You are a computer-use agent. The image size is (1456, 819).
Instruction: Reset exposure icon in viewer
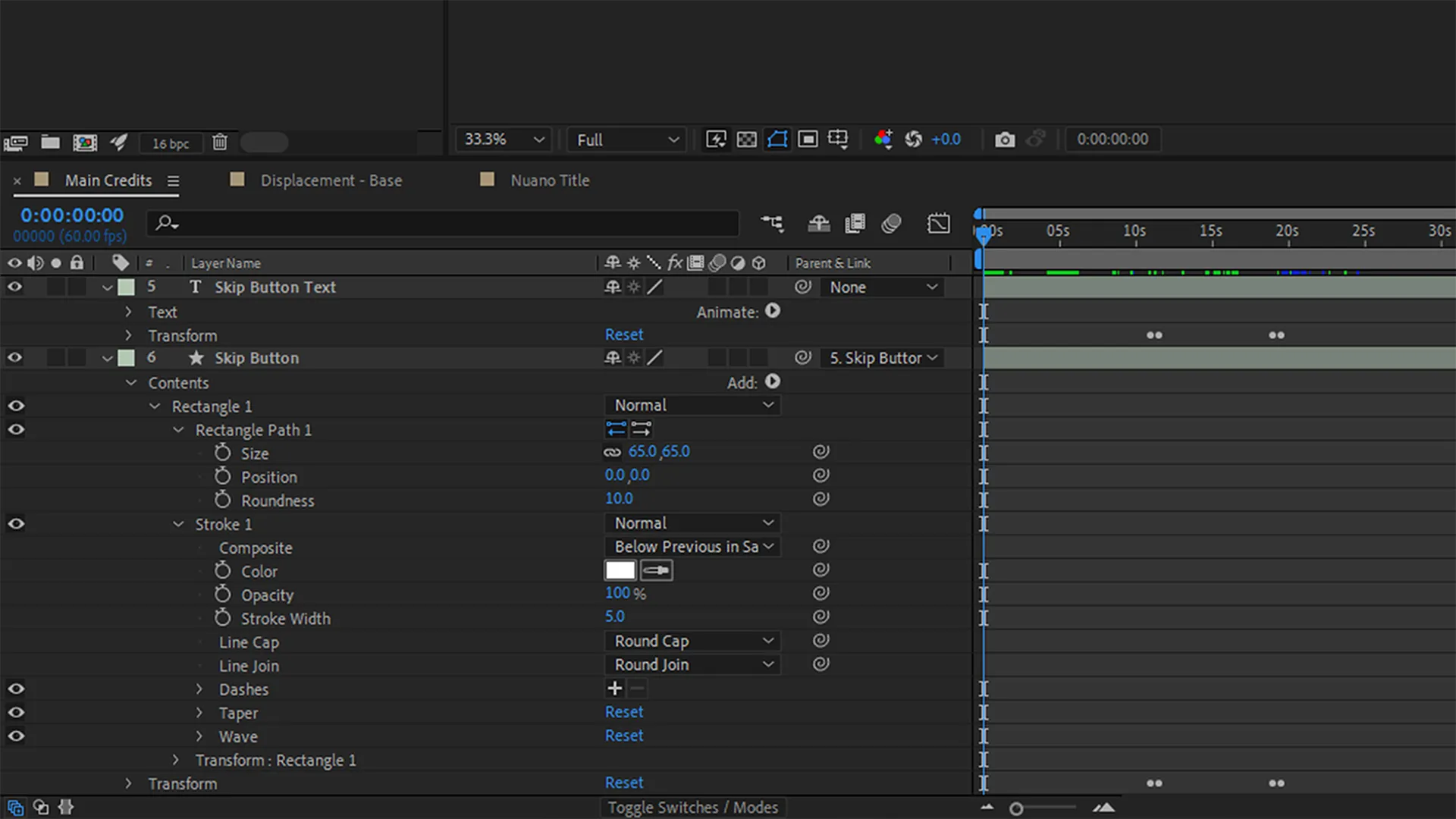914,139
